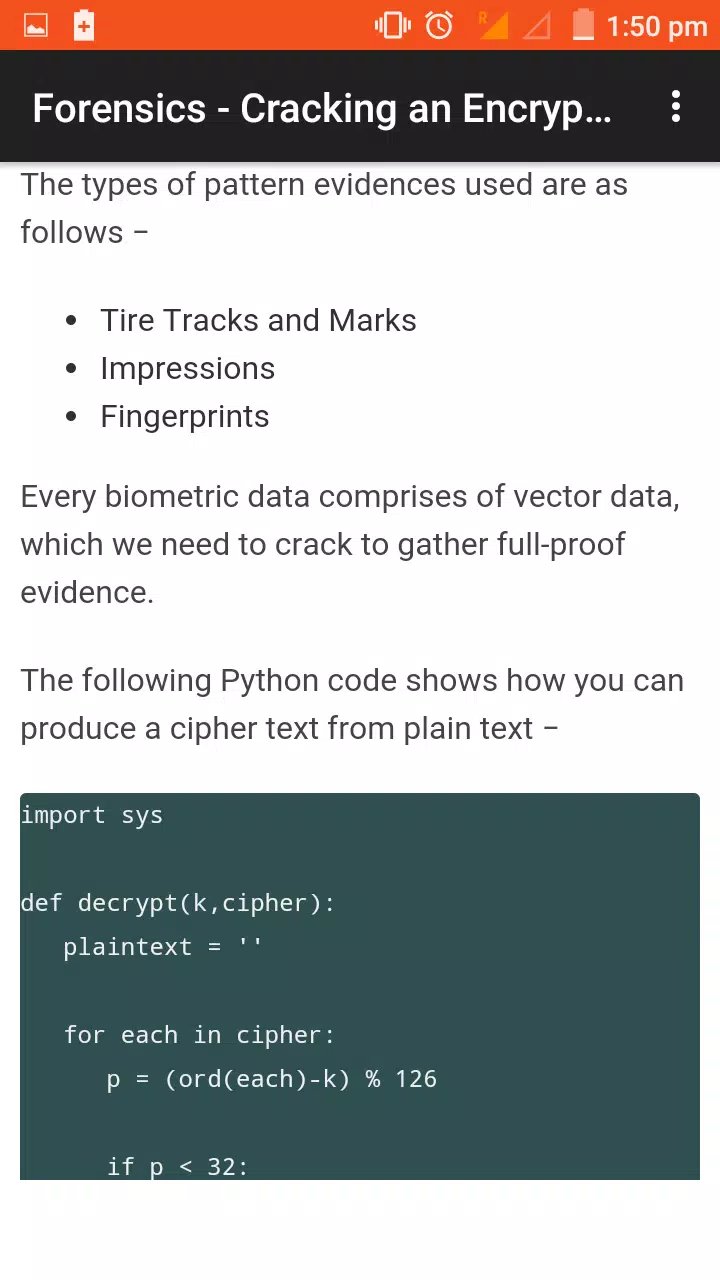This screenshot has width=720, height=1280.
Task: Tap the Forensics page title
Action: [x=322, y=108]
